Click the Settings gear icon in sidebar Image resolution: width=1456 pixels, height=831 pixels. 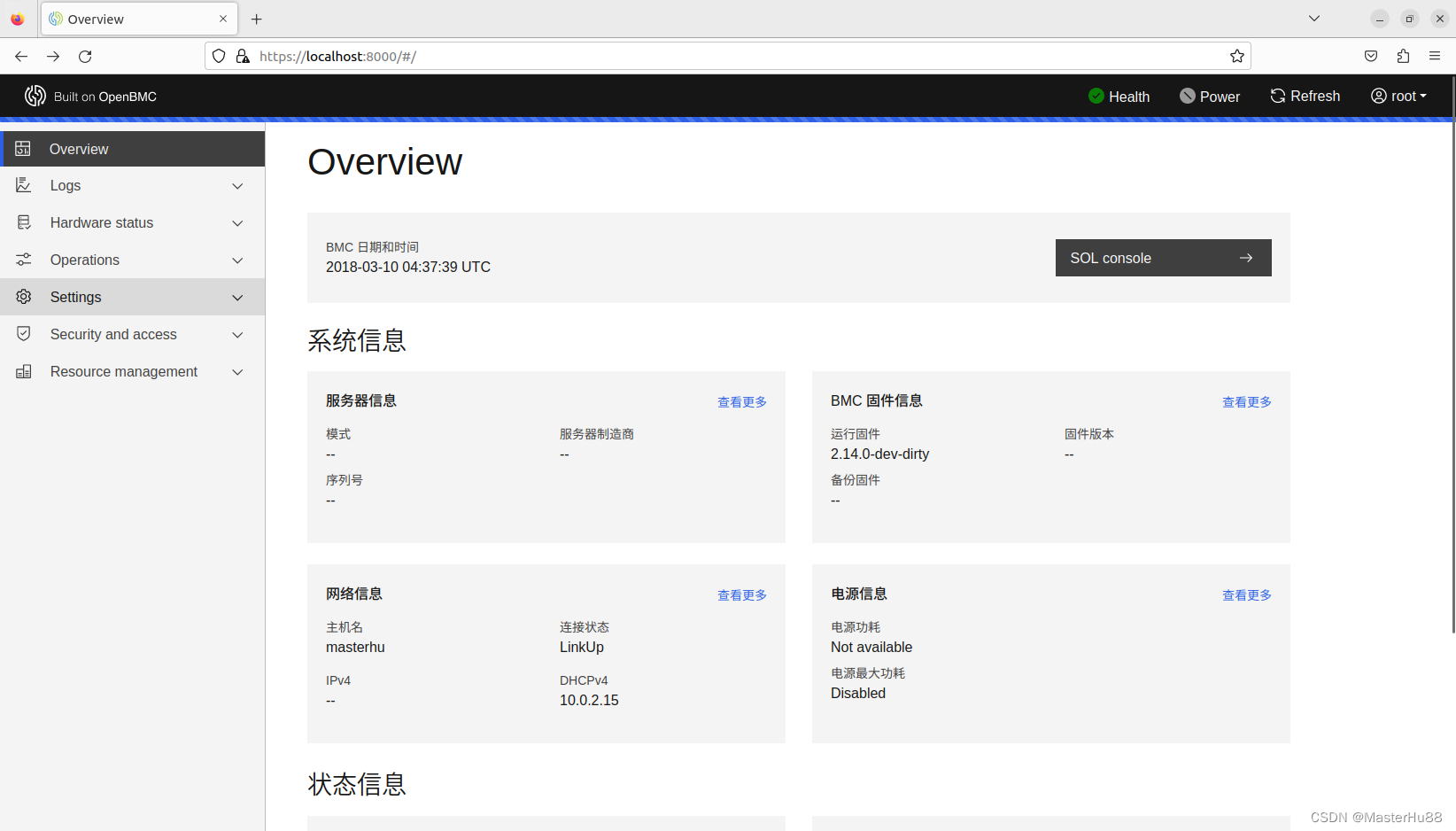[23, 297]
